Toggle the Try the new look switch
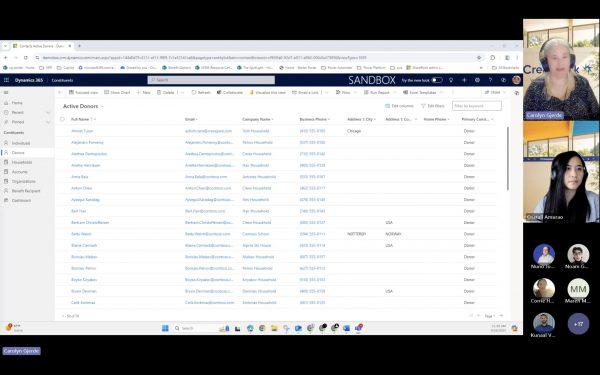Screen dimensions: 600x375 click(x=437, y=80)
